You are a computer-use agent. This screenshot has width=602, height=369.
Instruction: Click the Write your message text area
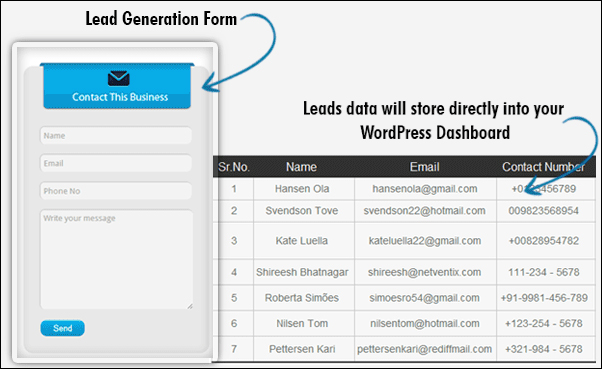116,259
